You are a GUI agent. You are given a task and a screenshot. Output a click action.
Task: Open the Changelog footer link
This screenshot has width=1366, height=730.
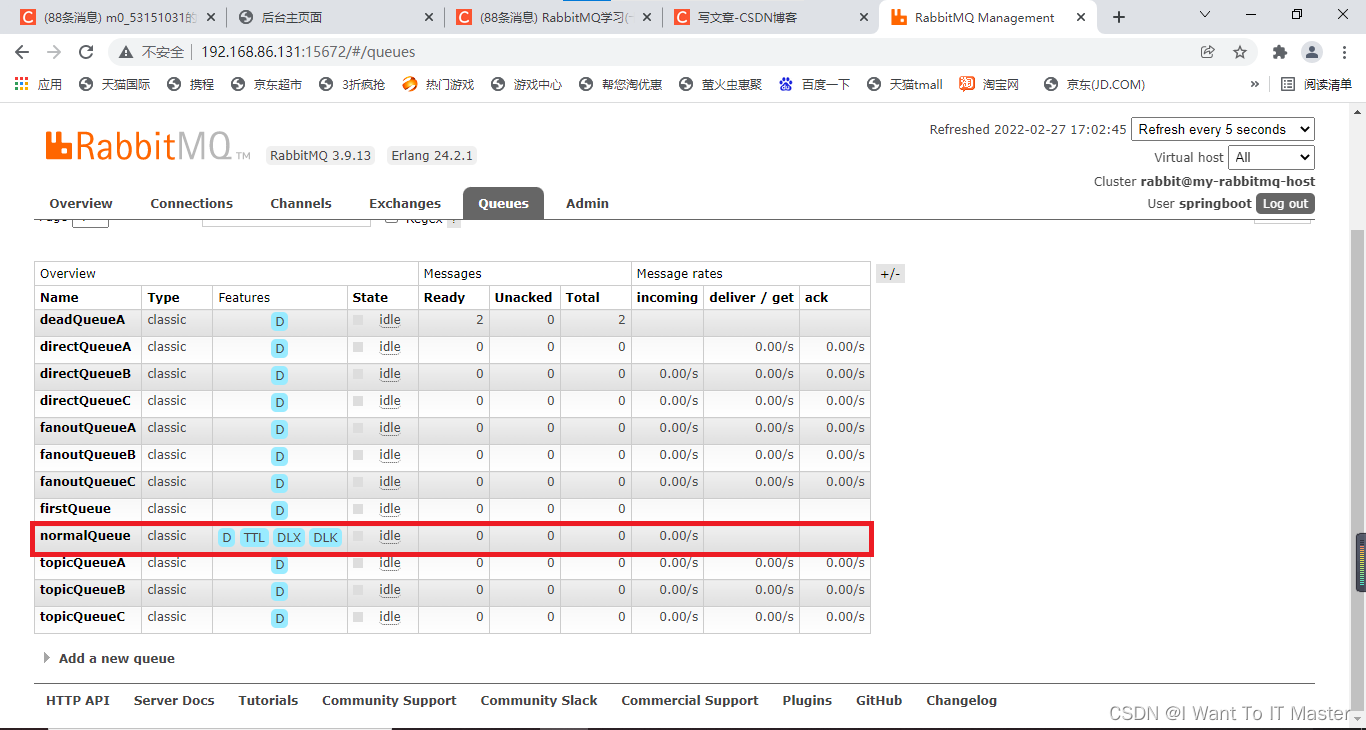click(x=961, y=700)
